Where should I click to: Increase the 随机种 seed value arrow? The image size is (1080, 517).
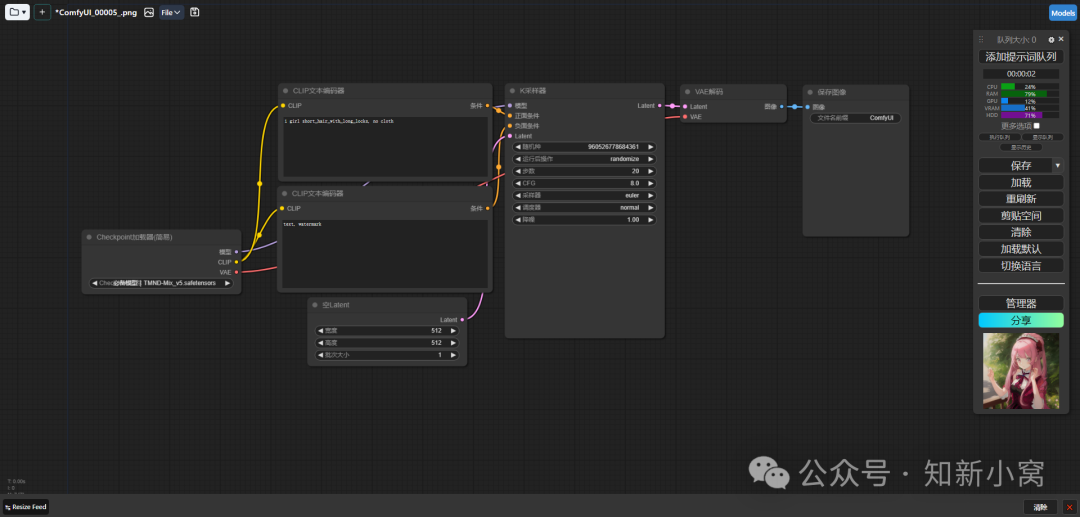click(650, 147)
